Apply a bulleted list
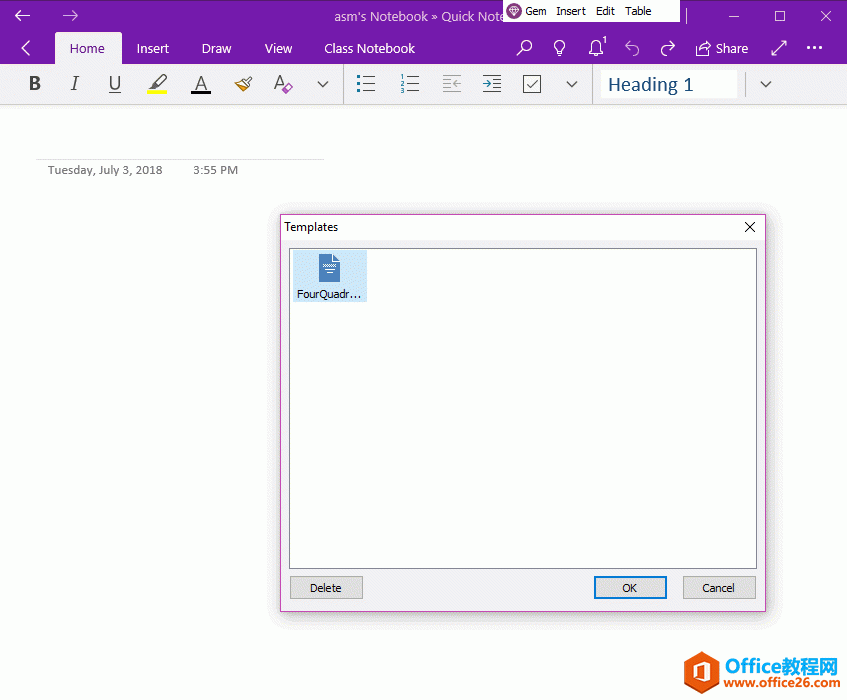 point(365,83)
